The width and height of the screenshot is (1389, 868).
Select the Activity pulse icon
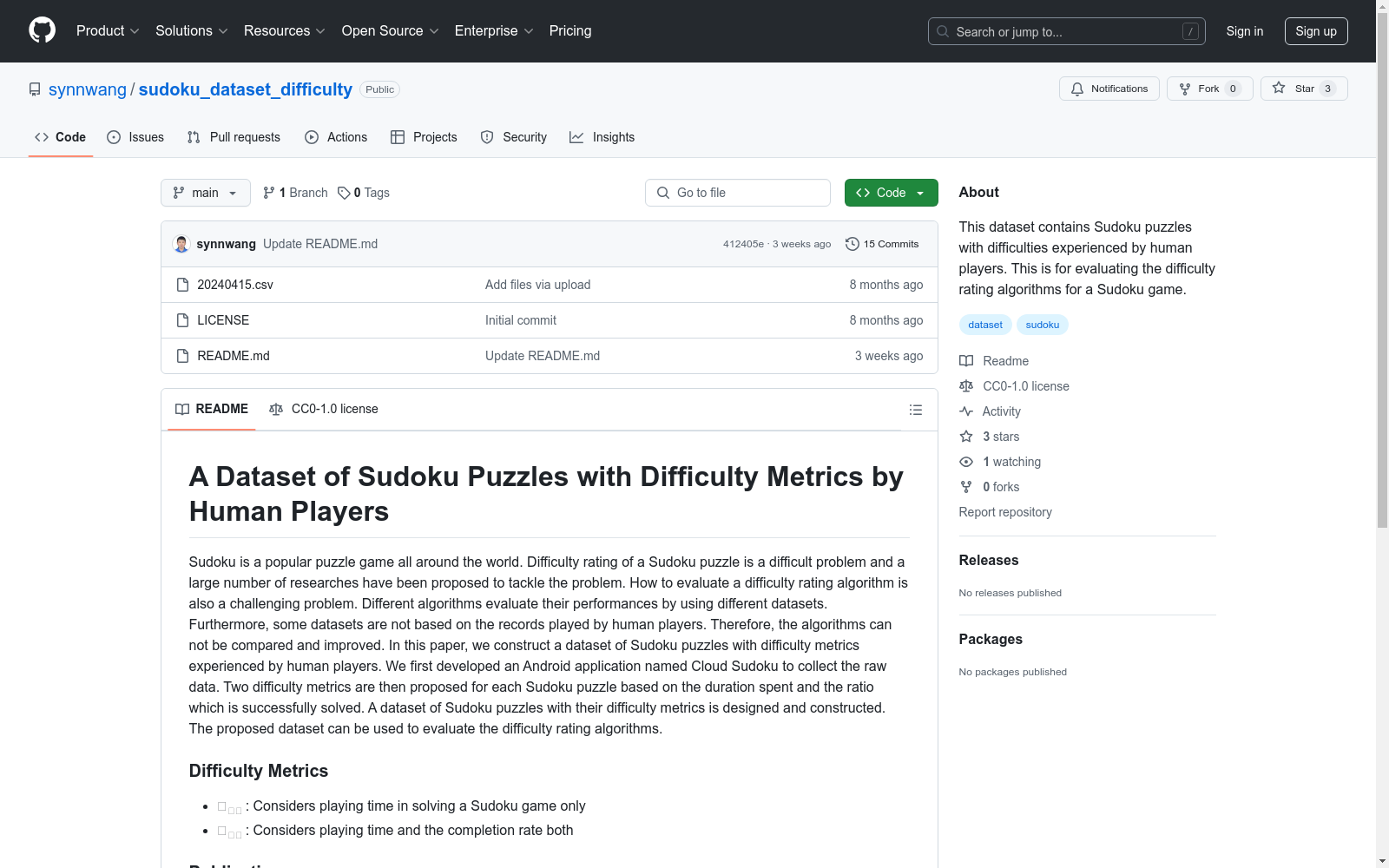click(966, 411)
